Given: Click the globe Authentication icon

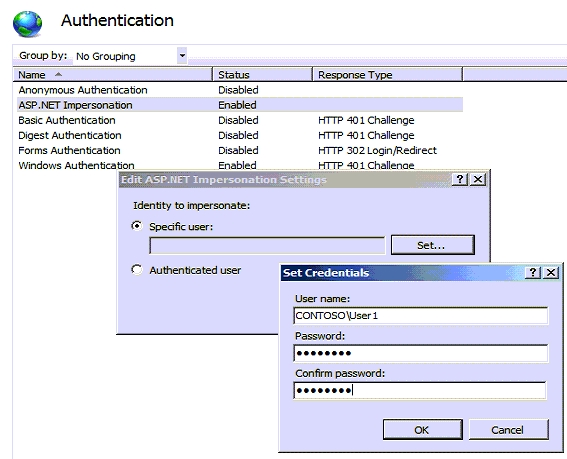Looking at the screenshot, I should (x=27, y=24).
